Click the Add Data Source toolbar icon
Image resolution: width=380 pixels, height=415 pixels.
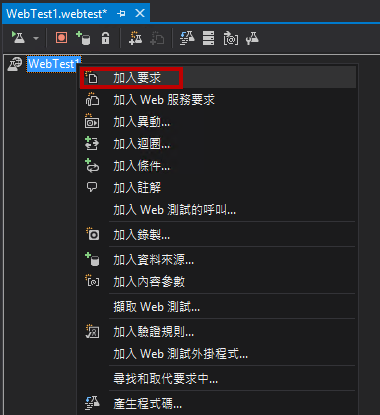83,38
